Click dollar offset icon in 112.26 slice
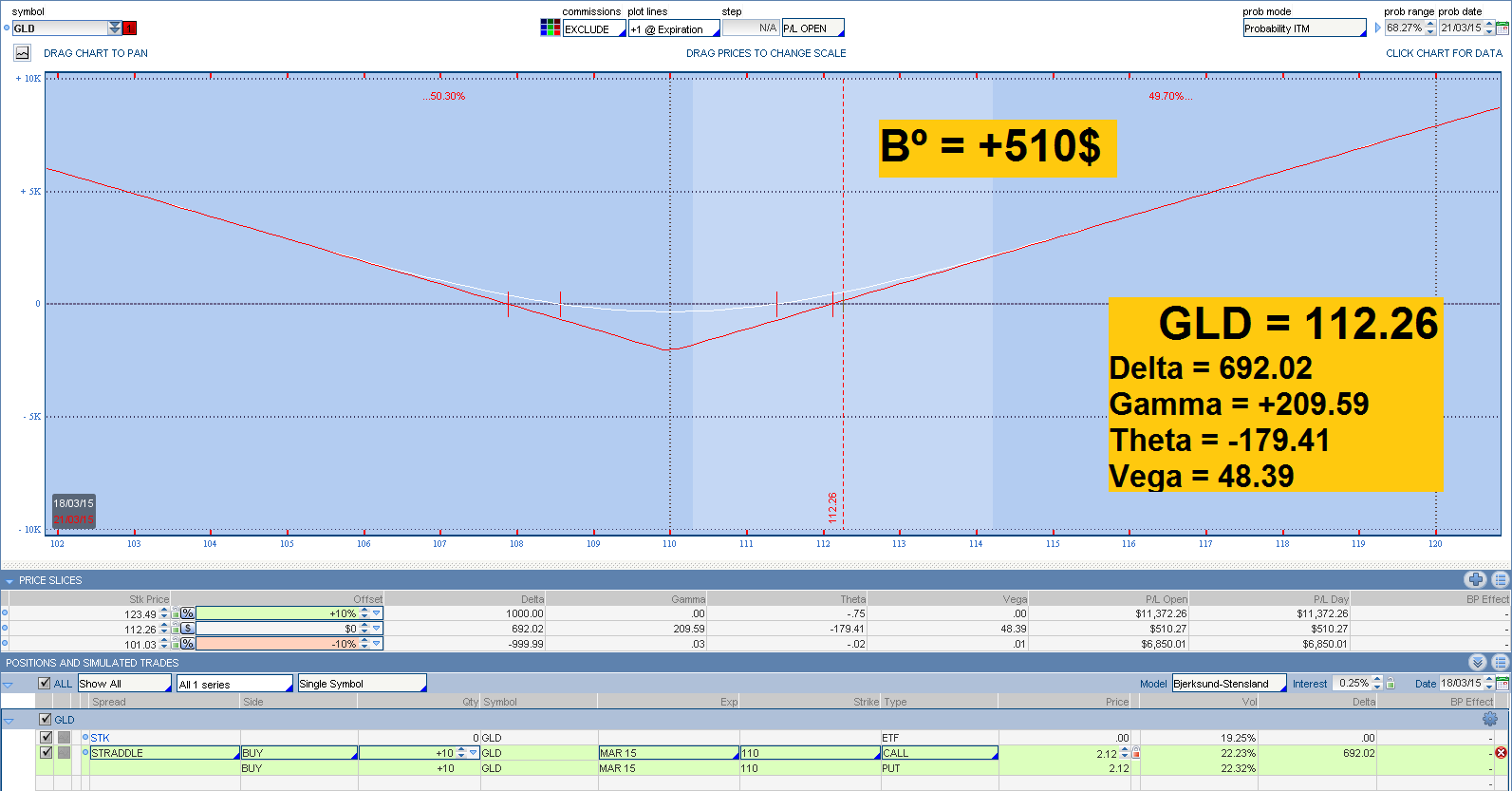The width and height of the screenshot is (1512, 791). [187, 629]
